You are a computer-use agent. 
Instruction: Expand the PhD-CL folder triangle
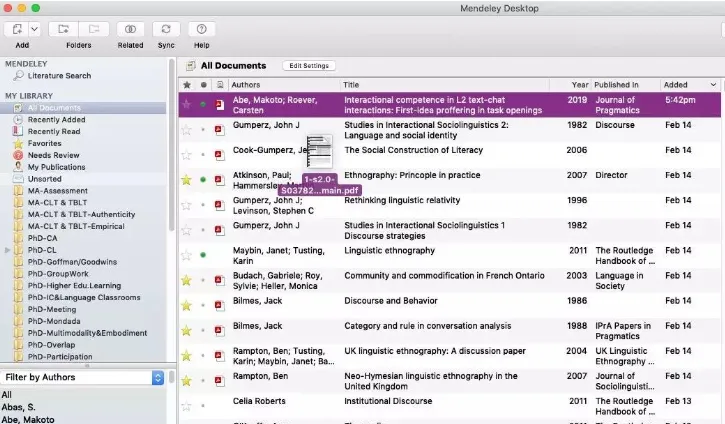7,250
